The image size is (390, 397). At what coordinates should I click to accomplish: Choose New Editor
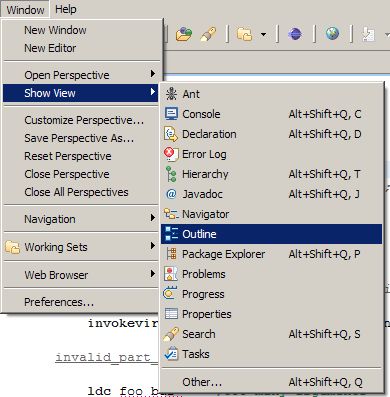click(82, 48)
